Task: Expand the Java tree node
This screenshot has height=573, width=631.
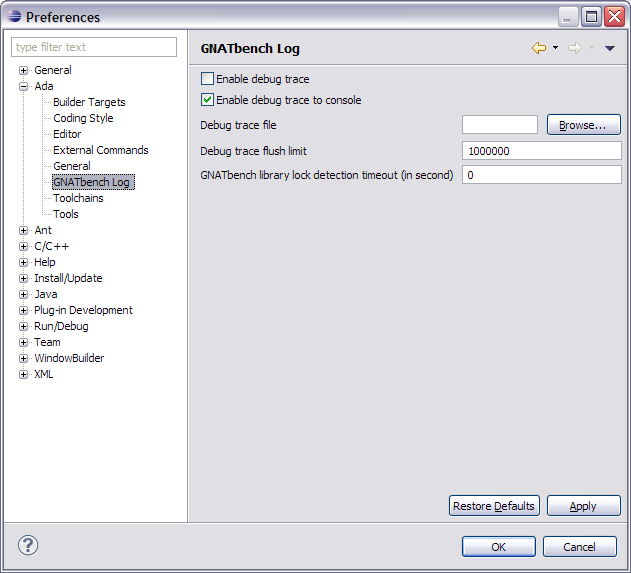Action: click(x=23, y=295)
